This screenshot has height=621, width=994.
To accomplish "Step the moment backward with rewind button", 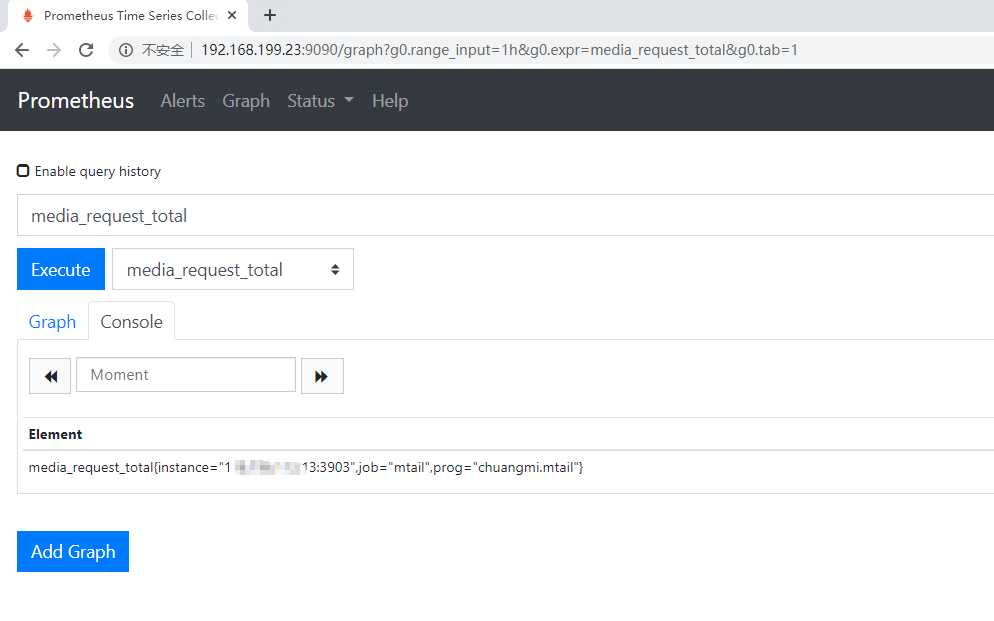I will pyautogui.click(x=50, y=376).
